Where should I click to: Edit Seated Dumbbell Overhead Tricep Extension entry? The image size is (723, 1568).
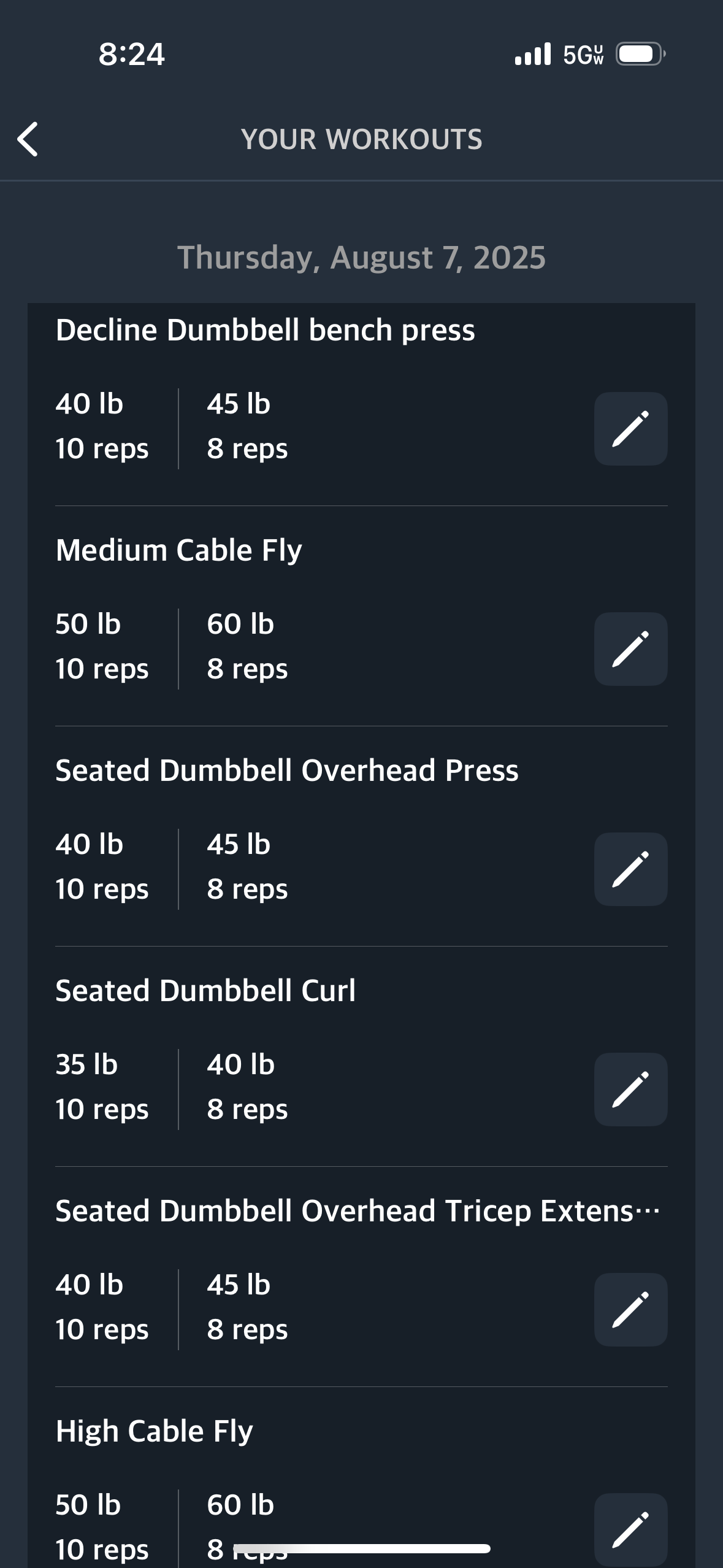(x=630, y=1310)
